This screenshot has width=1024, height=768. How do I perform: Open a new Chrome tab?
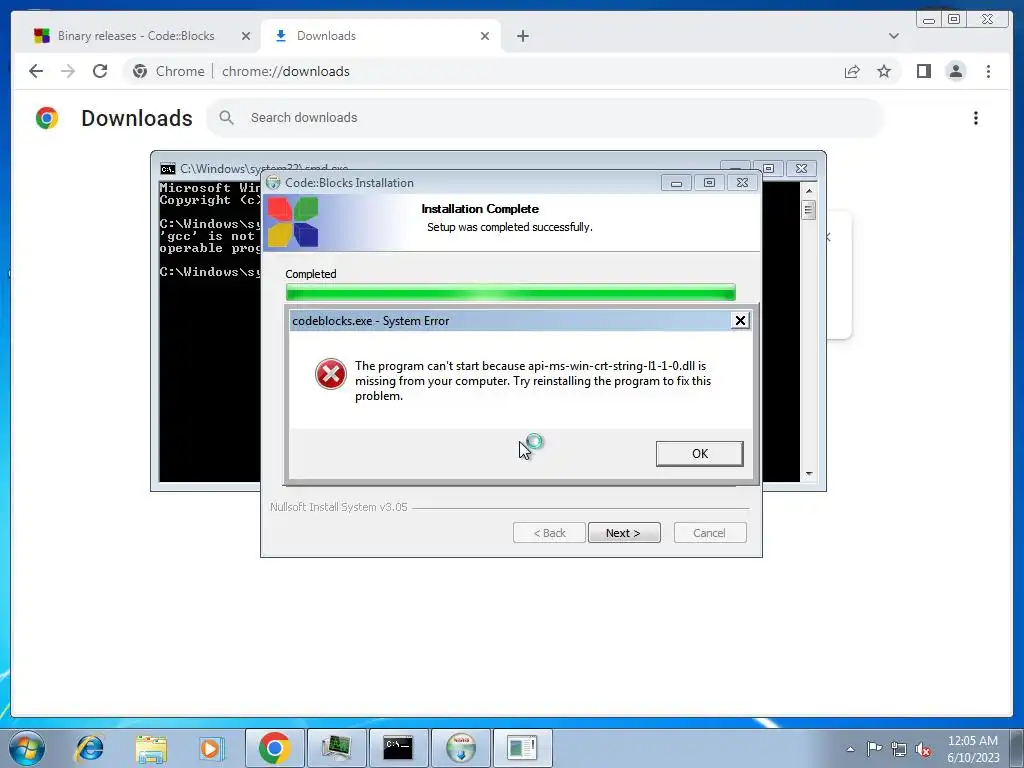[522, 36]
